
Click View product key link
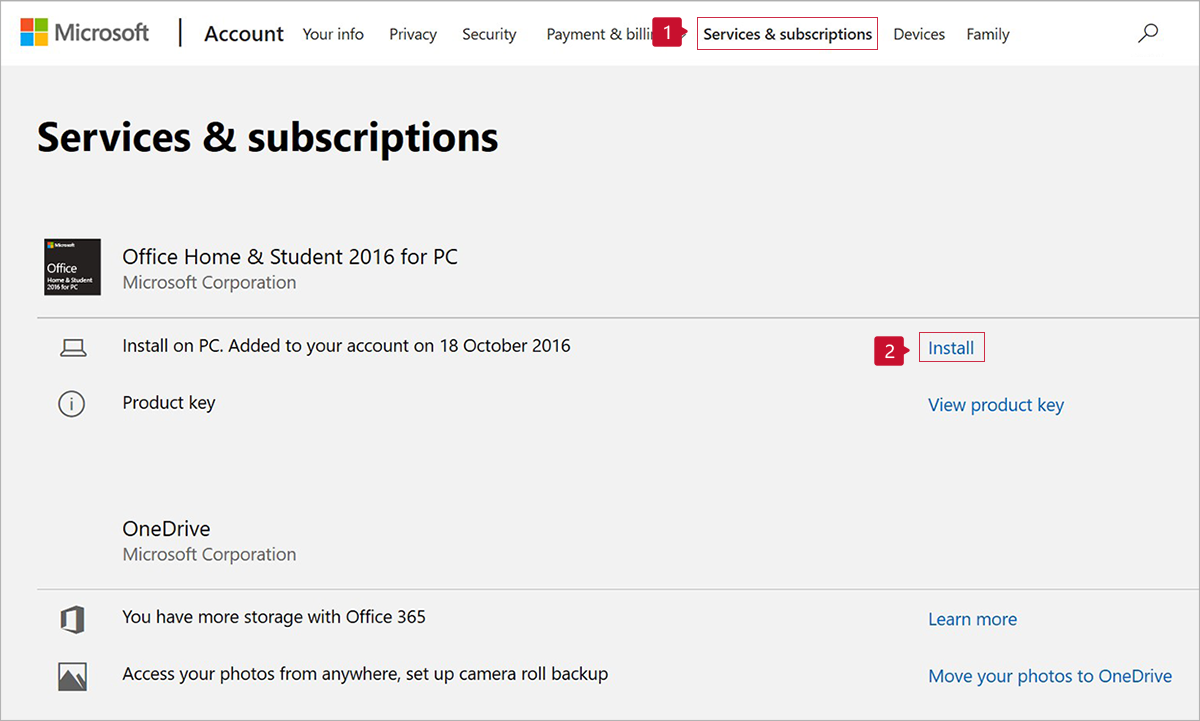point(996,405)
